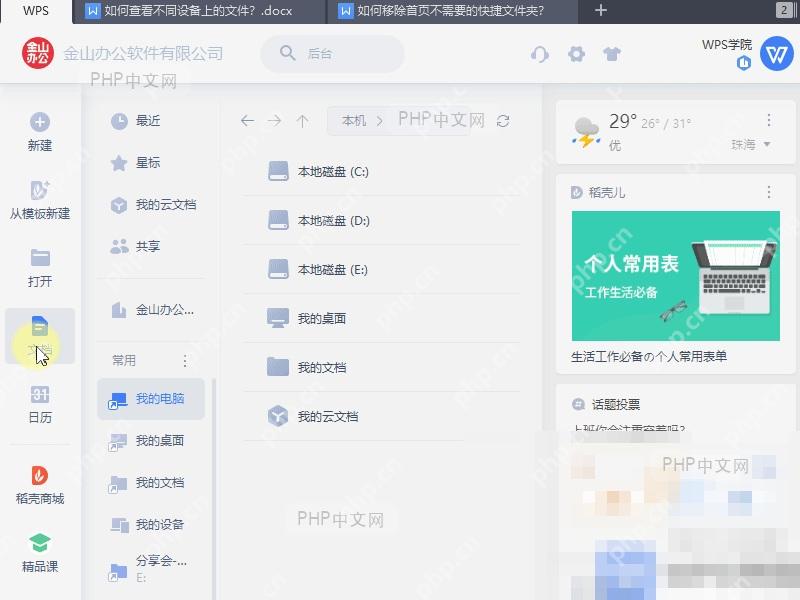Viewport: 800px width, 600px height.
Task: Click the 话题投票 heading
Action: click(615, 405)
